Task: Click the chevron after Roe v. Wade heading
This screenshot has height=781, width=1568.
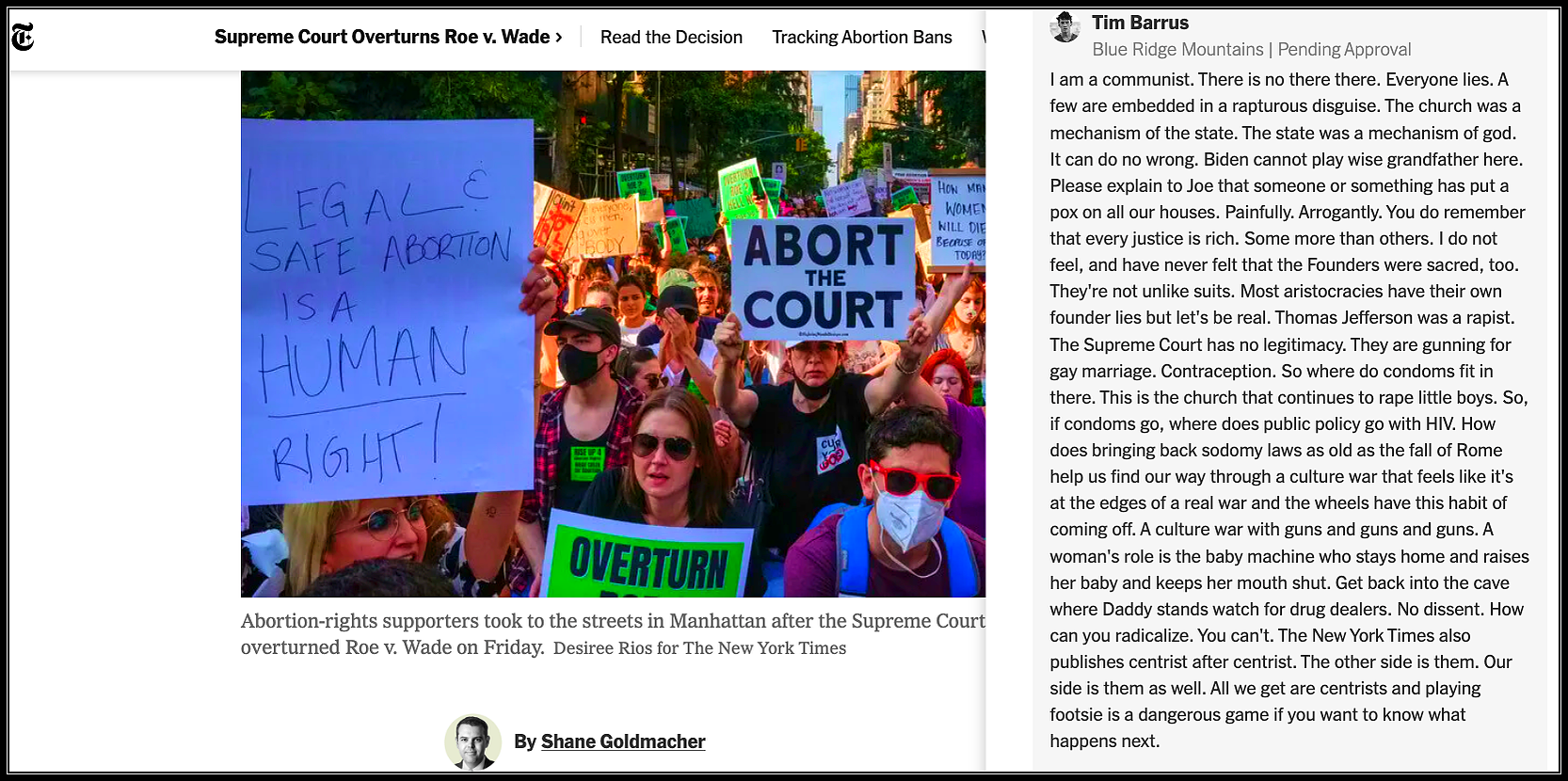Action: [x=558, y=37]
